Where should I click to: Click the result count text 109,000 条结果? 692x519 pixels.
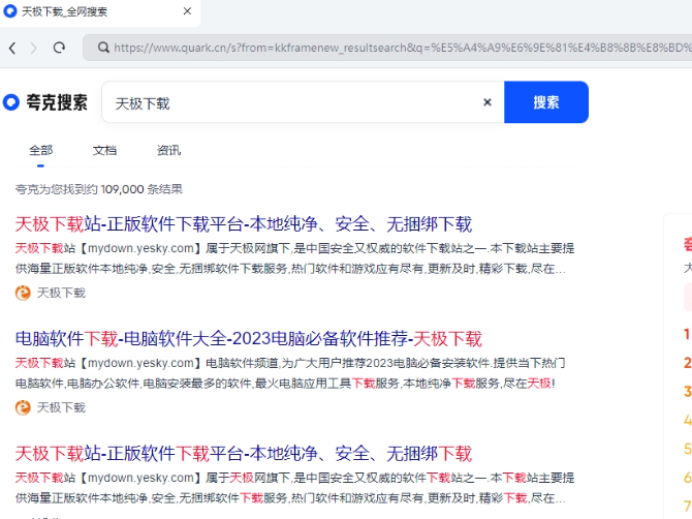tap(142, 189)
